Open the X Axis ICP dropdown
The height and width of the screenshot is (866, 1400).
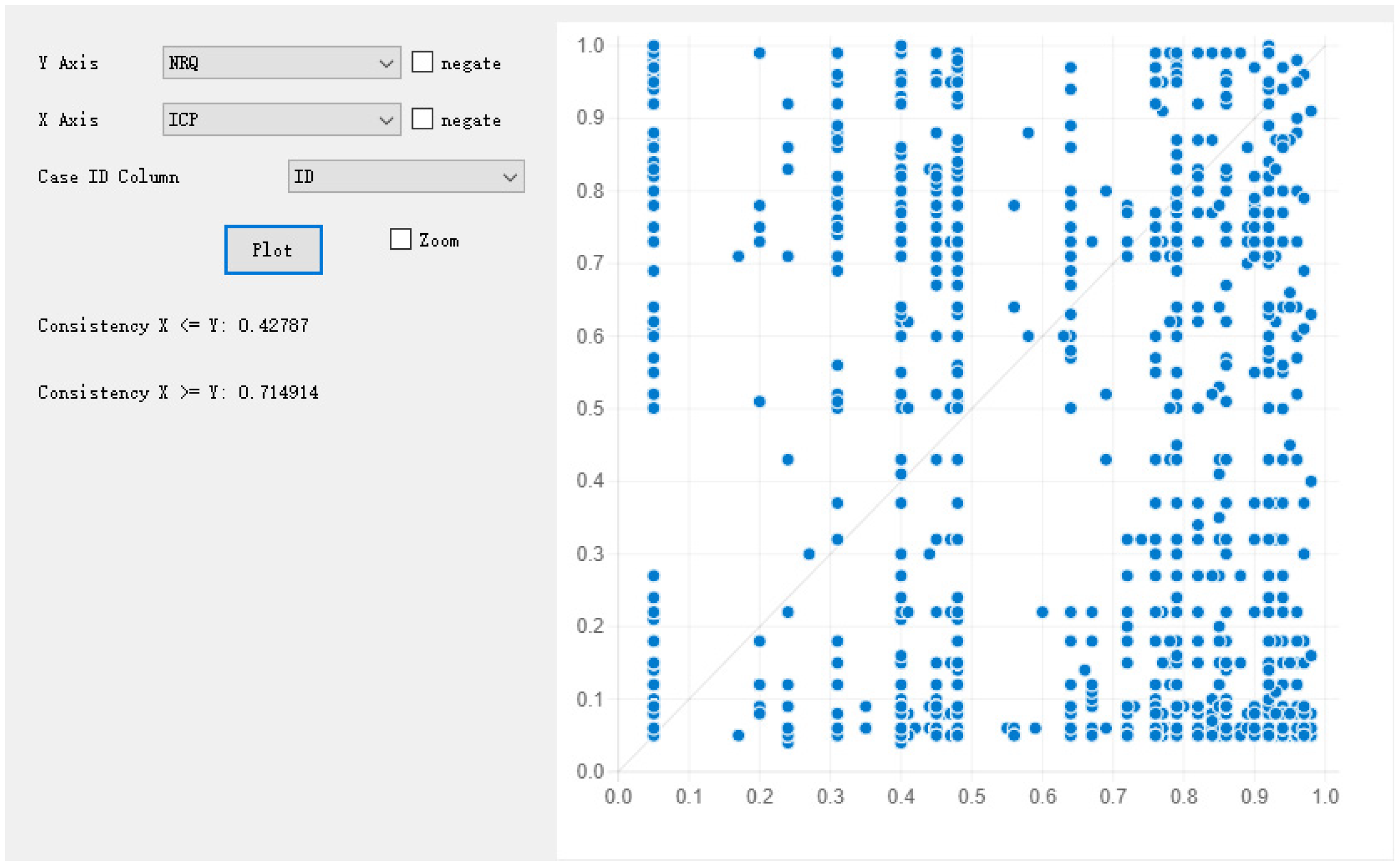(x=281, y=119)
